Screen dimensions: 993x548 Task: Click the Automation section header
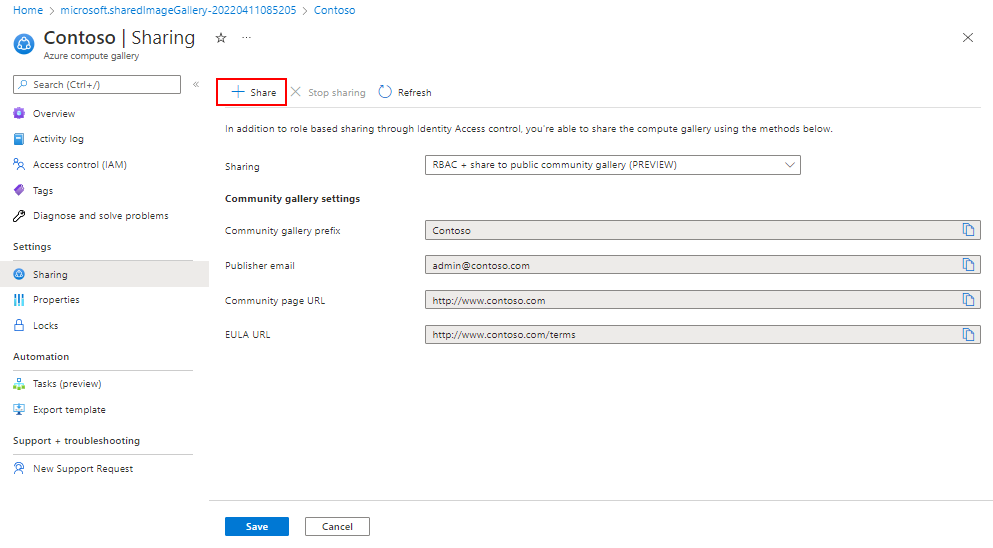coord(41,357)
